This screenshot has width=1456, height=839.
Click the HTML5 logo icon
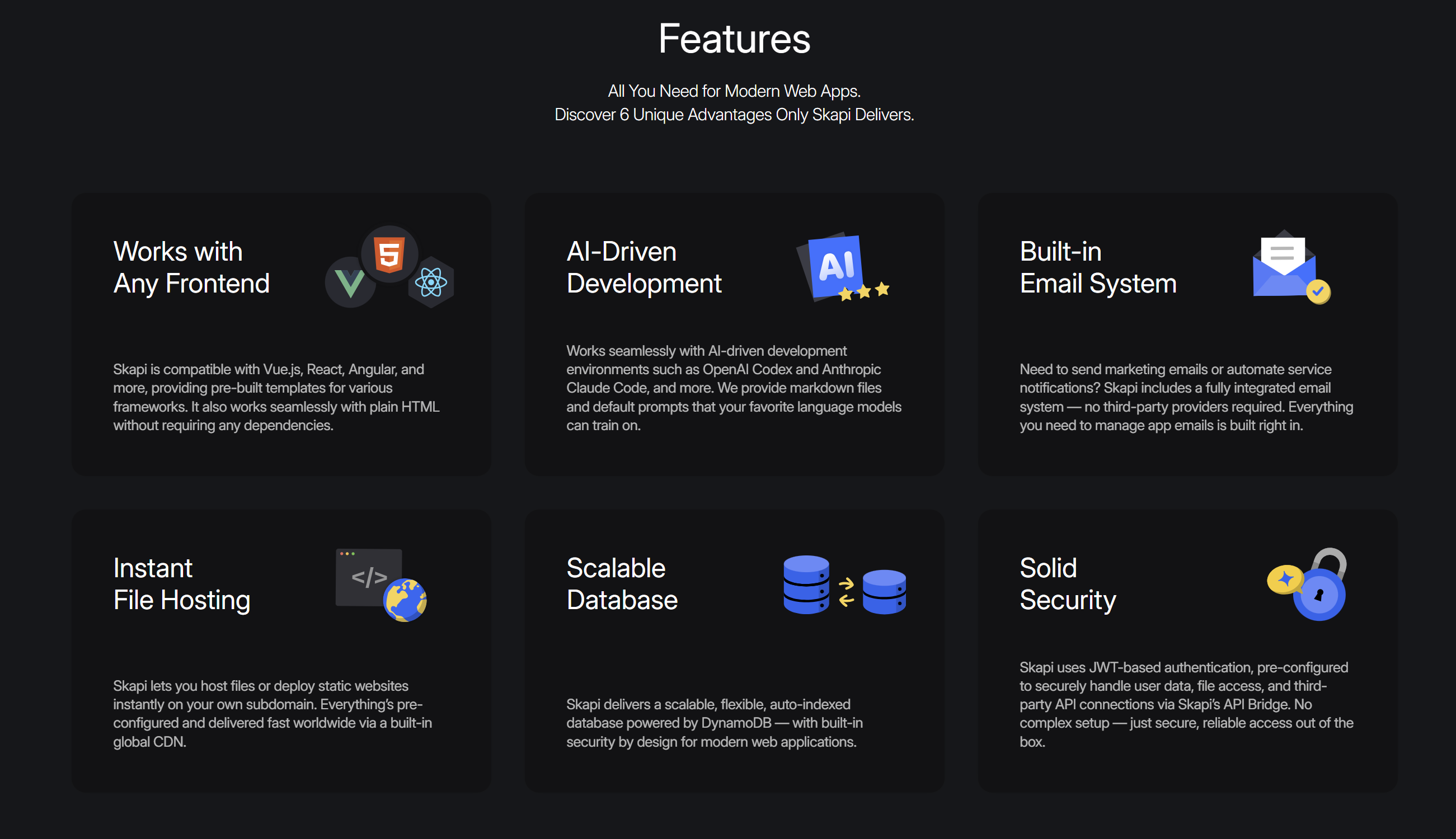pos(389,254)
